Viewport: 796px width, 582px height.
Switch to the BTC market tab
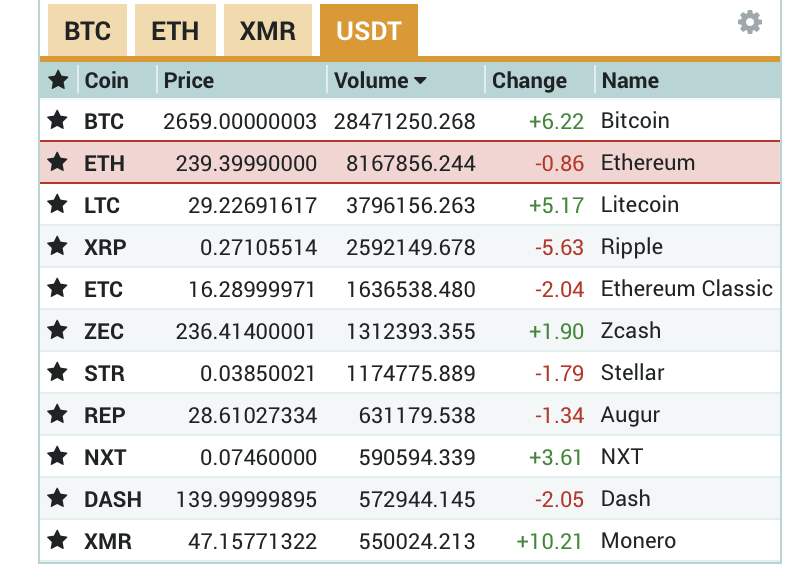click(87, 31)
